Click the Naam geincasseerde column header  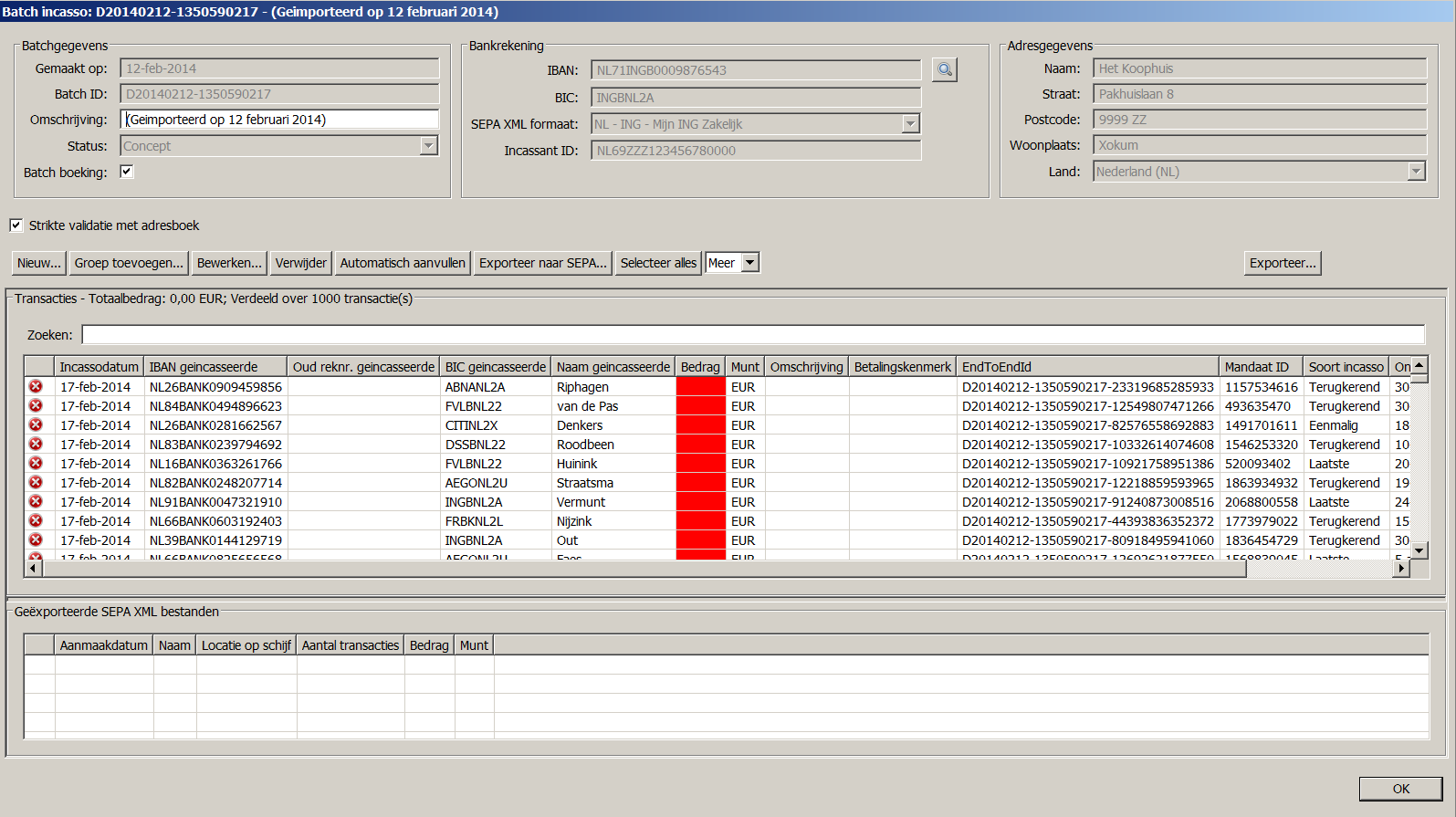[x=613, y=367]
